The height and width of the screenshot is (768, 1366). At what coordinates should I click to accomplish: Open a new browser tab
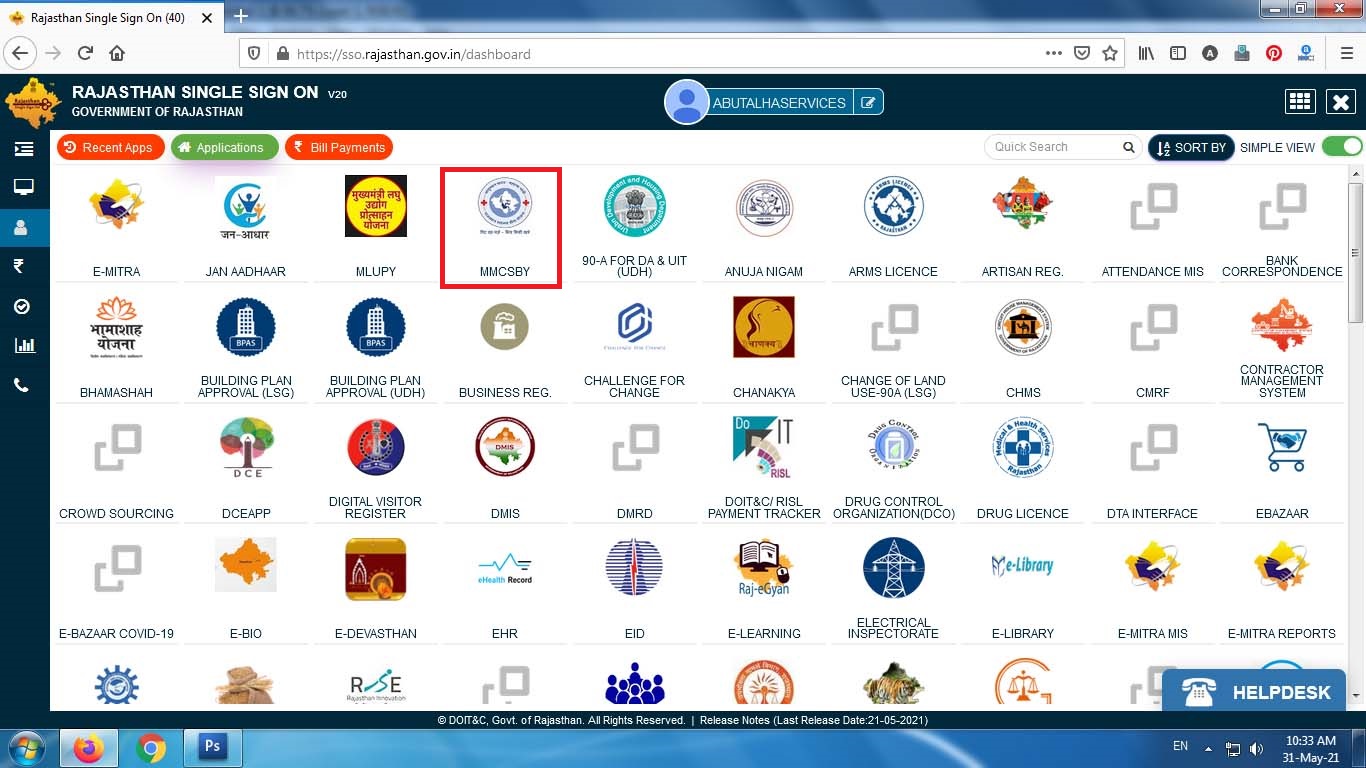tap(241, 16)
